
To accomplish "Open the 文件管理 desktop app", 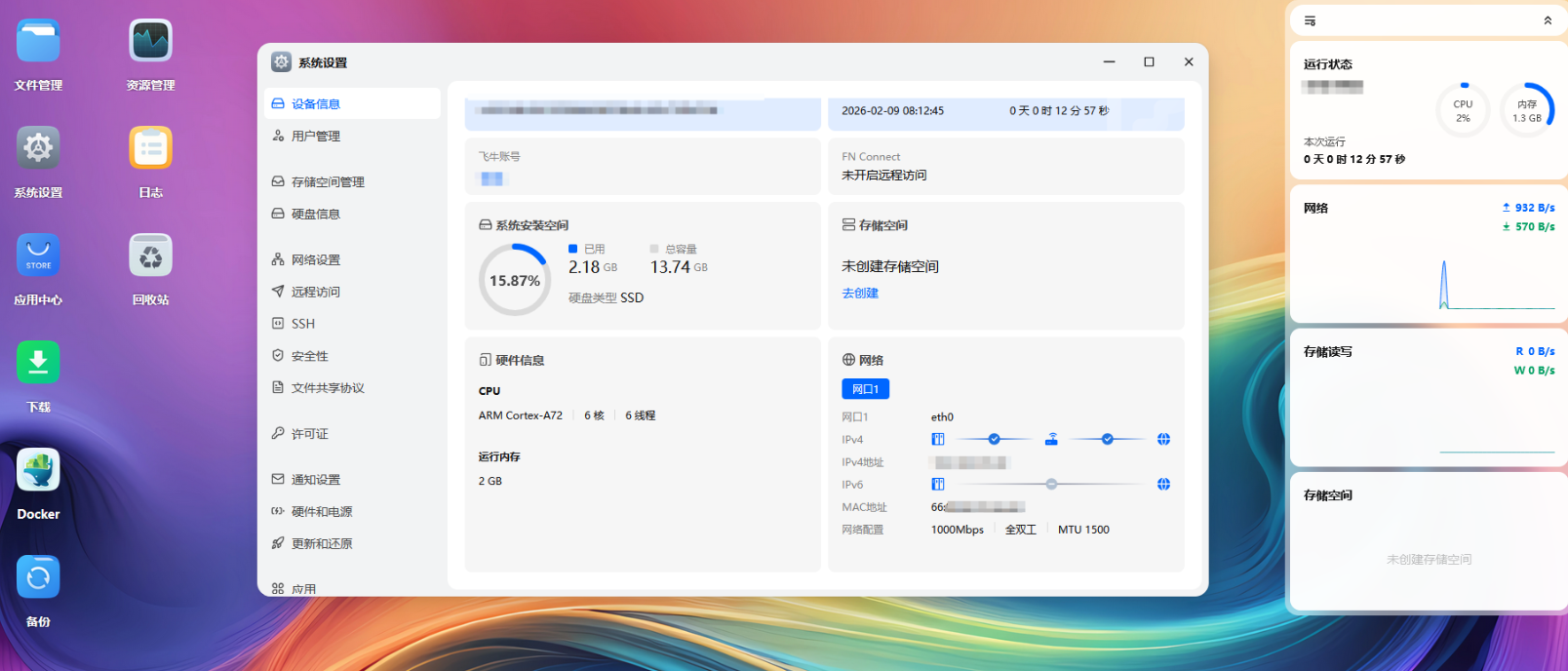I will [38, 42].
